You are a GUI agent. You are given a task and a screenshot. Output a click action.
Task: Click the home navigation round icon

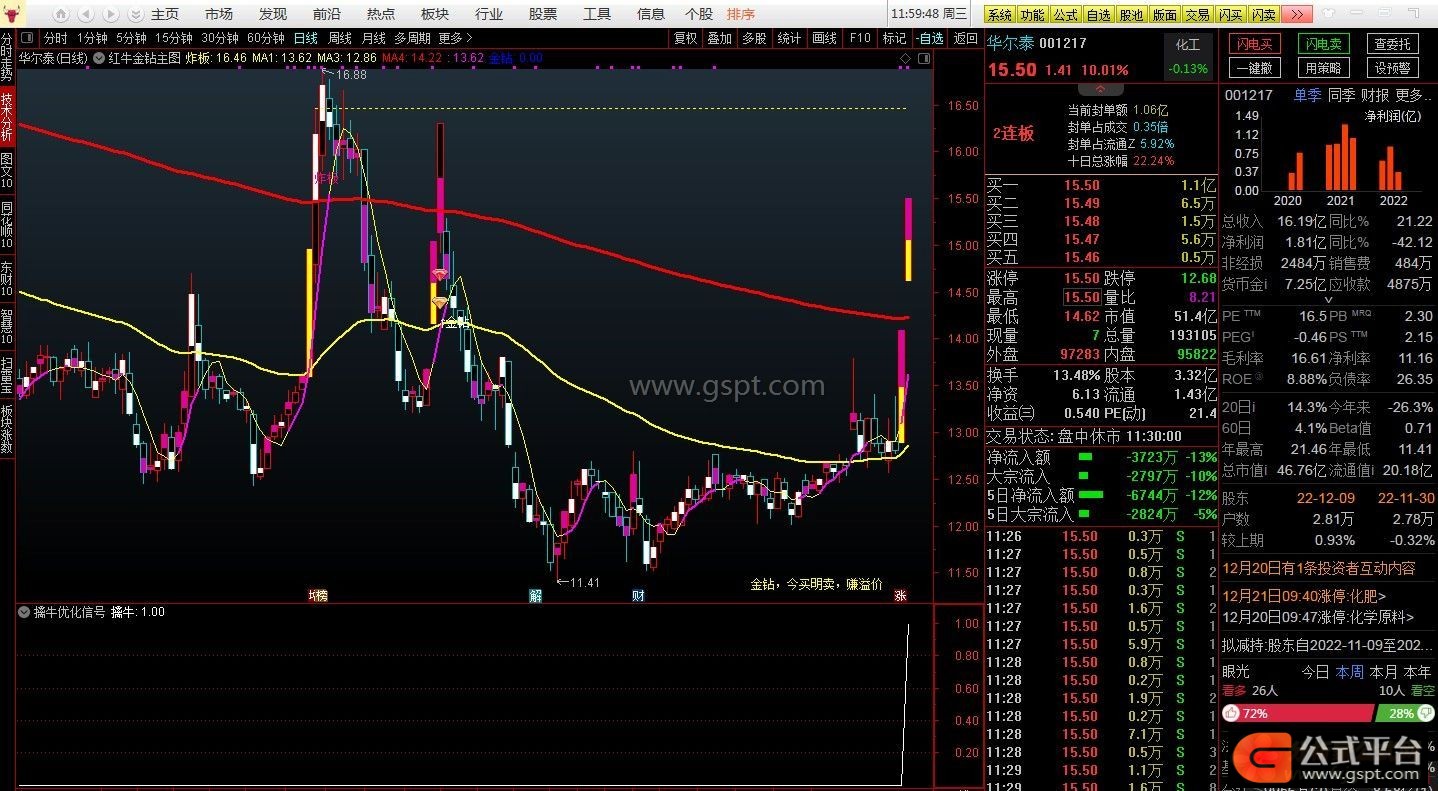[x=61, y=14]
